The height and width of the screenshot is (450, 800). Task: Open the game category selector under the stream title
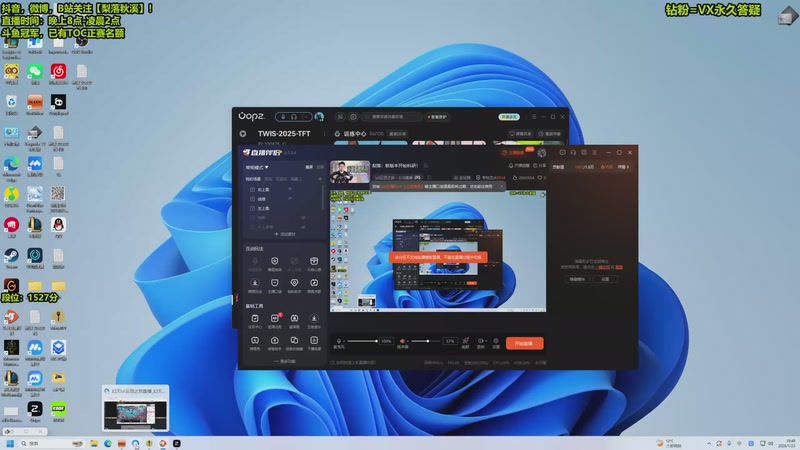[x=397, y=178]
